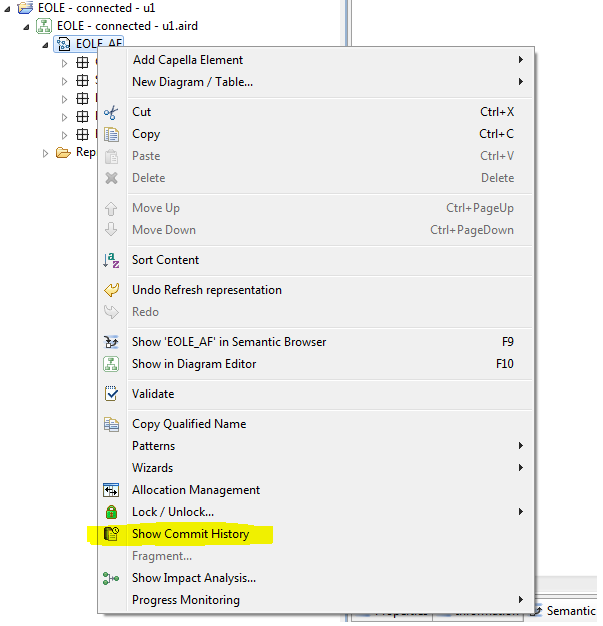Click the Validate checkmark icon
Image resolution: width=603 pixels, height=626 pixels.
(x=112, y=394)
